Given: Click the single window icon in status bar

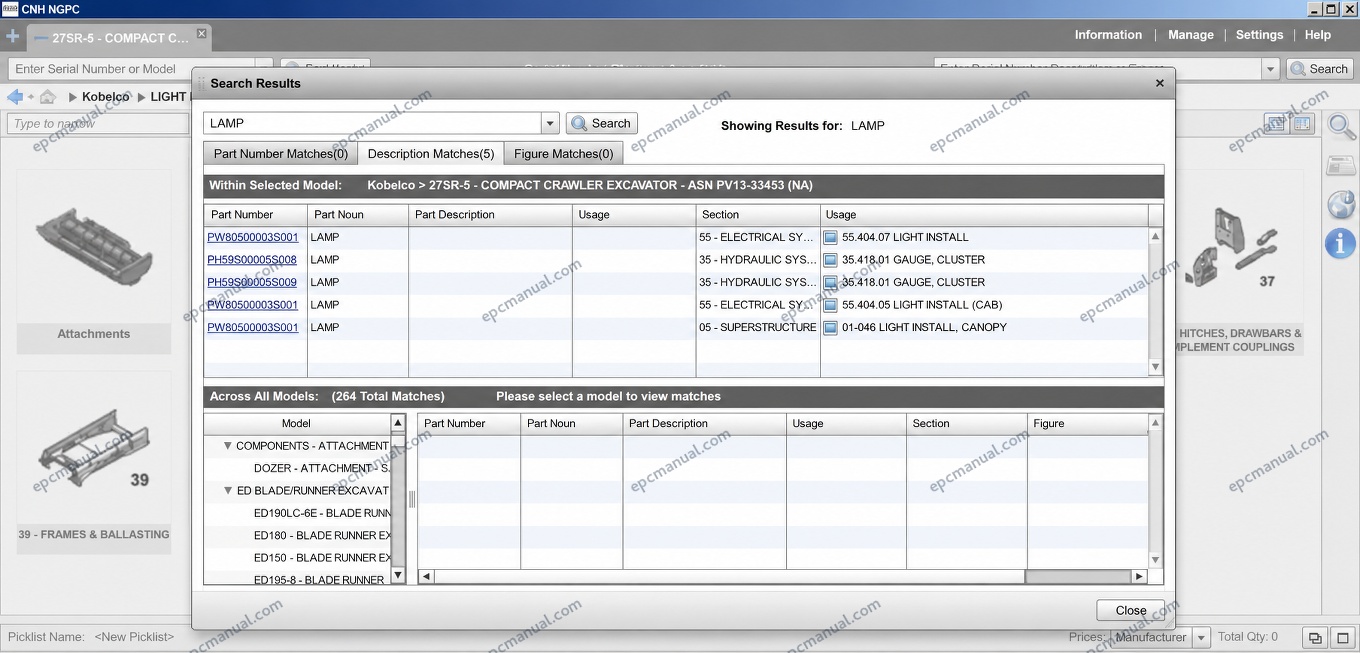Looking at the screenshot, I should (1341, 638).
